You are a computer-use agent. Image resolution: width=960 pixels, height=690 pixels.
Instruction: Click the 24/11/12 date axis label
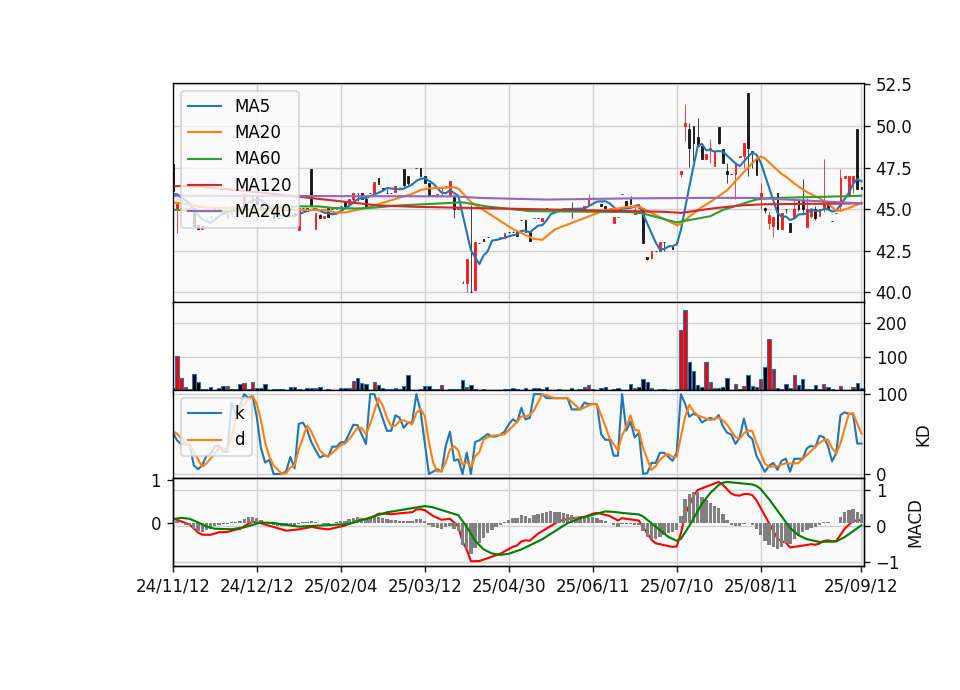173,586
